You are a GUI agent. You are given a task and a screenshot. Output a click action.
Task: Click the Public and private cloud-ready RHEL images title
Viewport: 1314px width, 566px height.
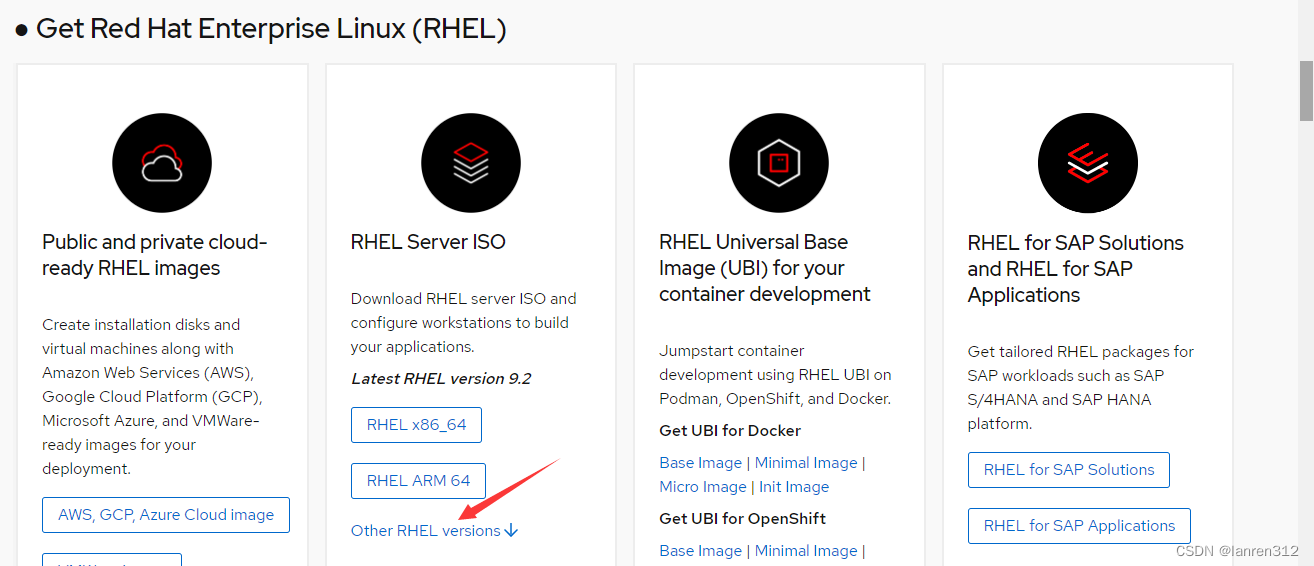click(155, 255)
